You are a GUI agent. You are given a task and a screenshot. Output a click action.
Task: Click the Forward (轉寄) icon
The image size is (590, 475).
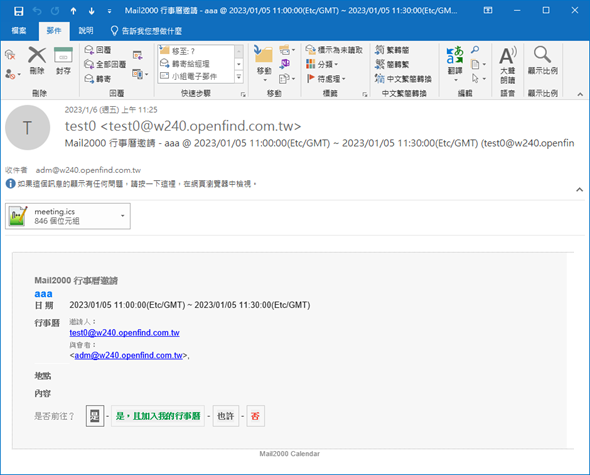point(98,79)
